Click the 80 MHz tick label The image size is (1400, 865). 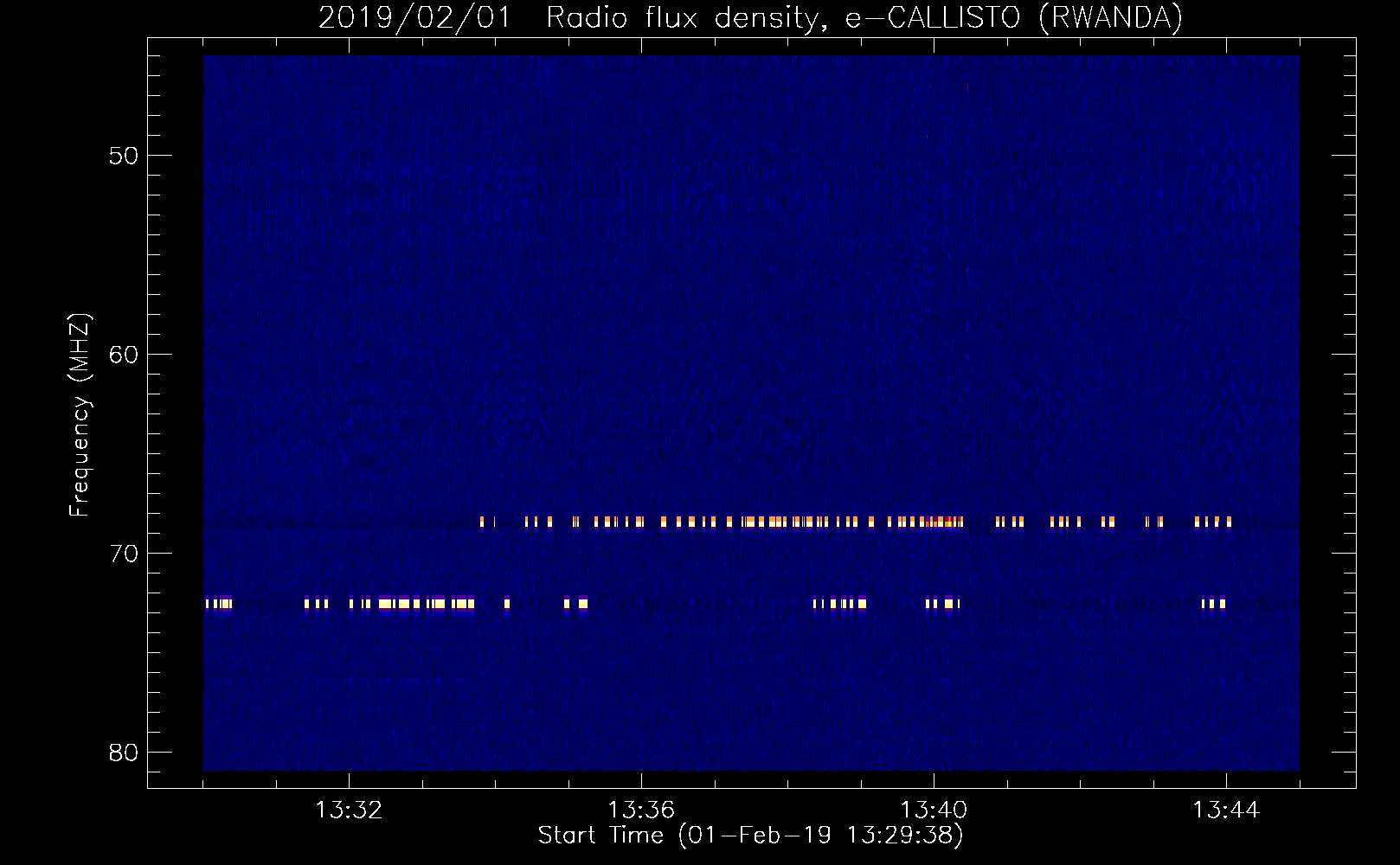pyautogui.click(x=124, y=753)
